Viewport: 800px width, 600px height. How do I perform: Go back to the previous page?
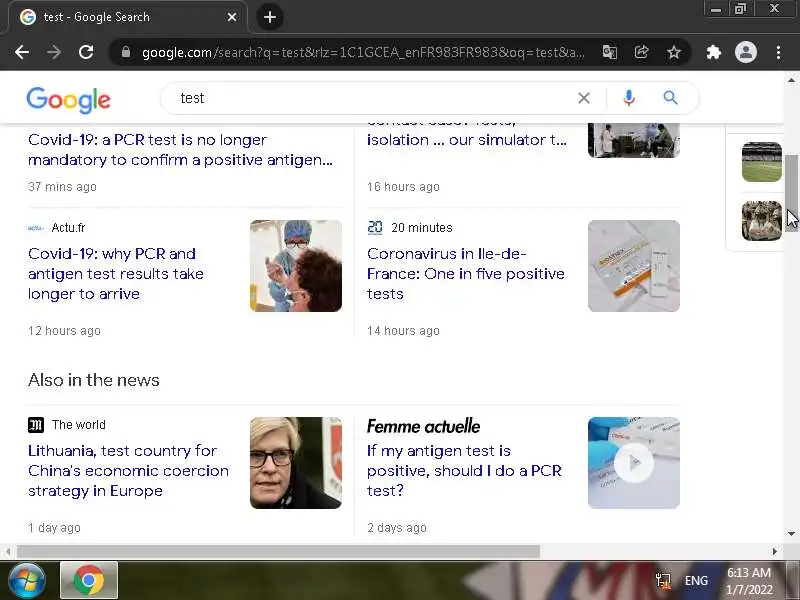[22, 52]
